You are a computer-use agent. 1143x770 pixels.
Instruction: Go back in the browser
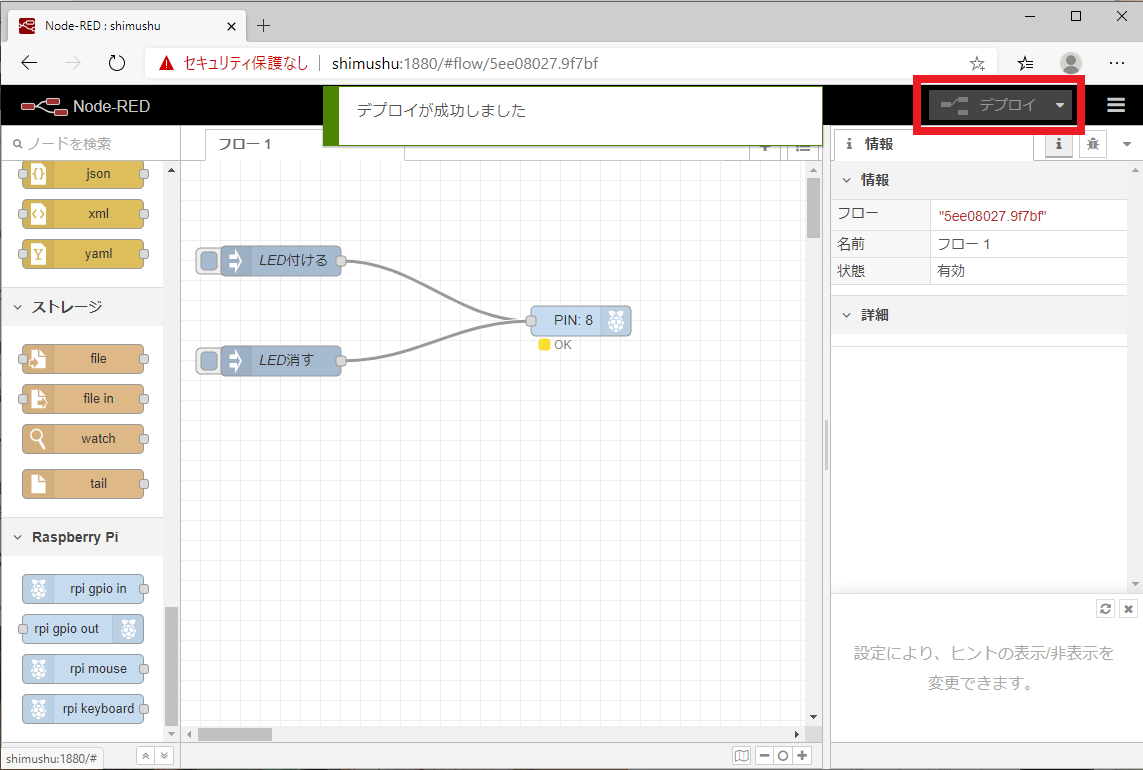(29, 63)
